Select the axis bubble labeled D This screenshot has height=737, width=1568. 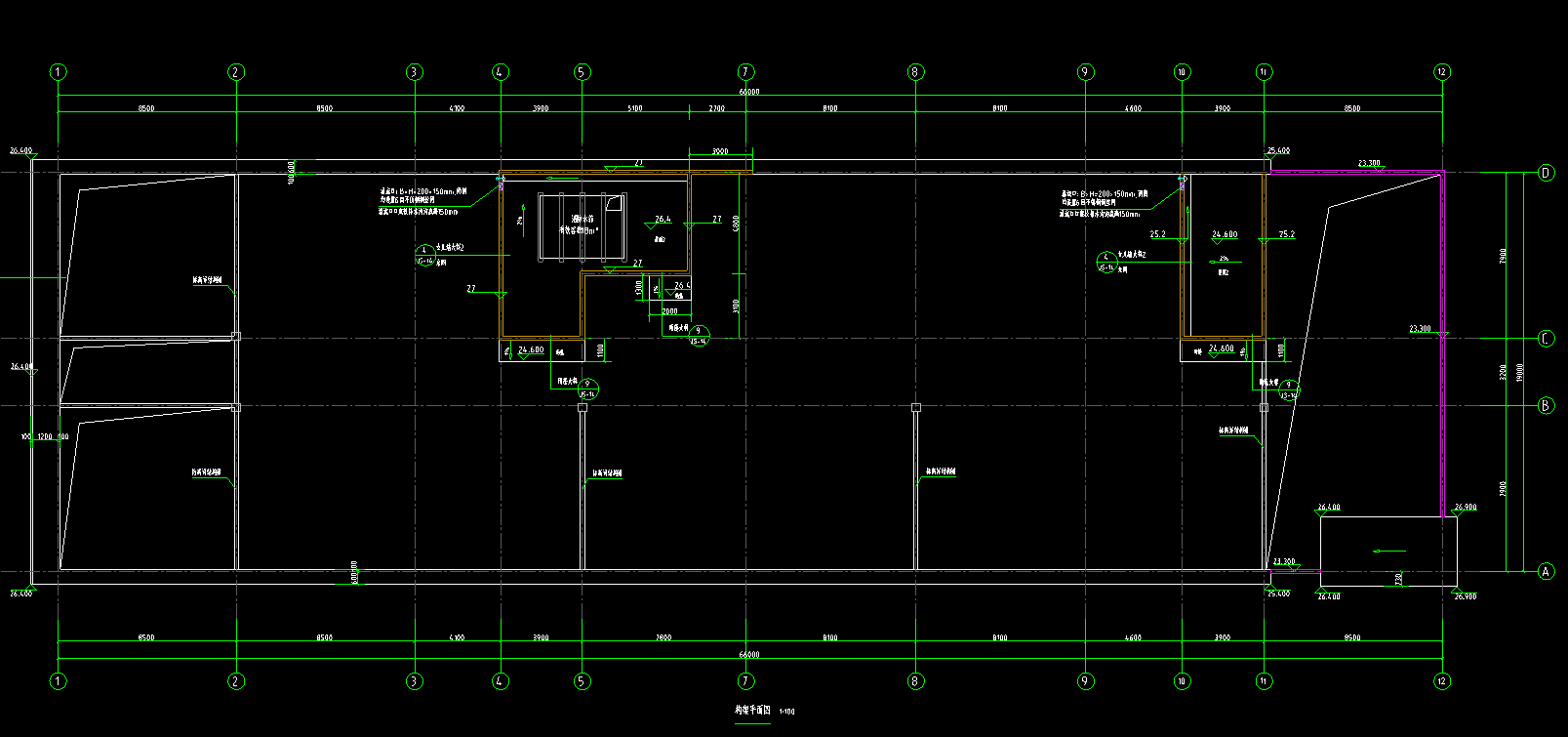(x=1547, y=173)
